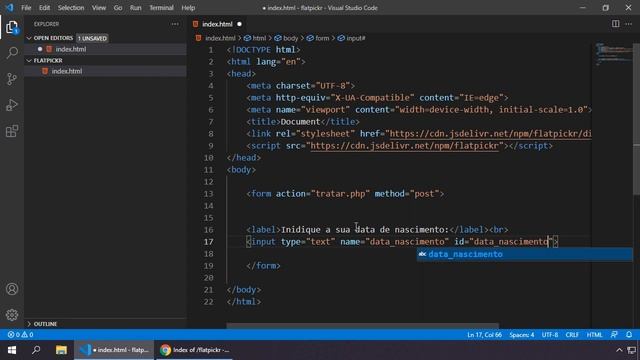
Task: Select index.html under Open Editors
Action: click(105, 49)
